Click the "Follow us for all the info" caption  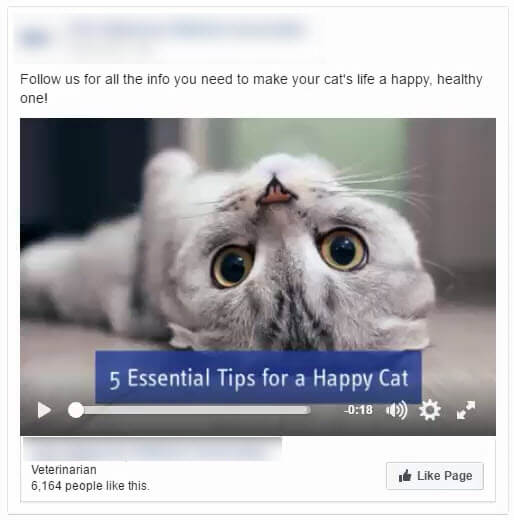[251, 88]
